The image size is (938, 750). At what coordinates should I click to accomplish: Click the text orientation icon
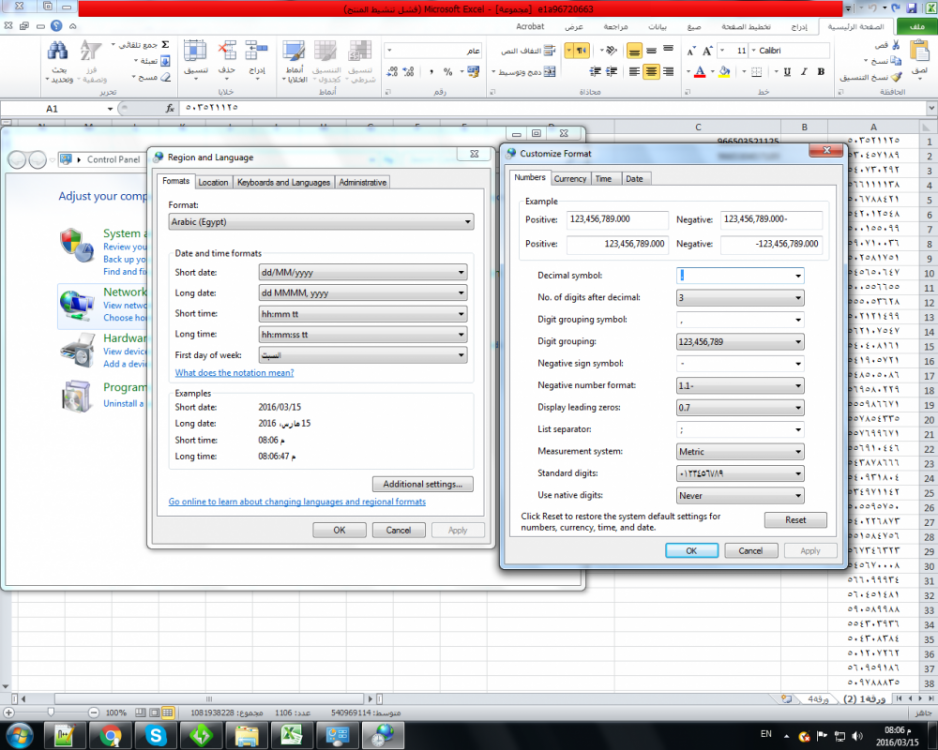point(611,50)
